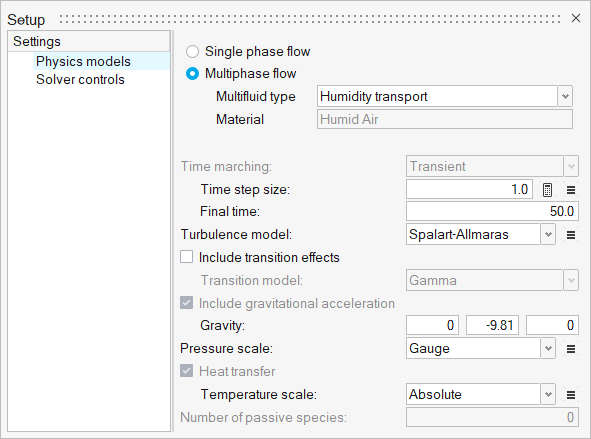This screenshot has height=439, width=591.
Task: Click the Gravity X component field
Action: pos(432,325)
